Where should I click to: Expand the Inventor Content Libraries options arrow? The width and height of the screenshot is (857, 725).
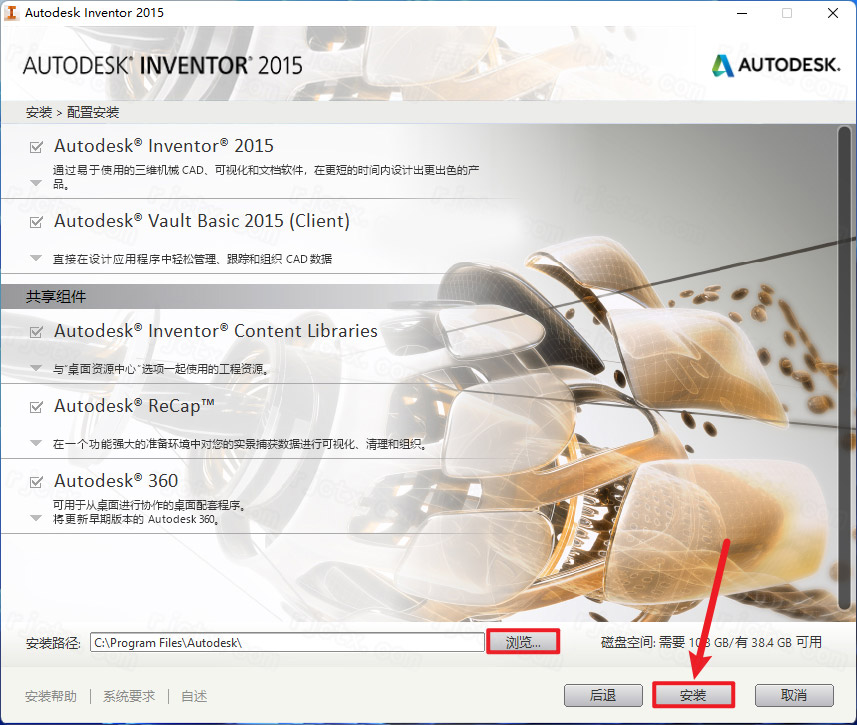pyautogui.click(x=36, y=368)
